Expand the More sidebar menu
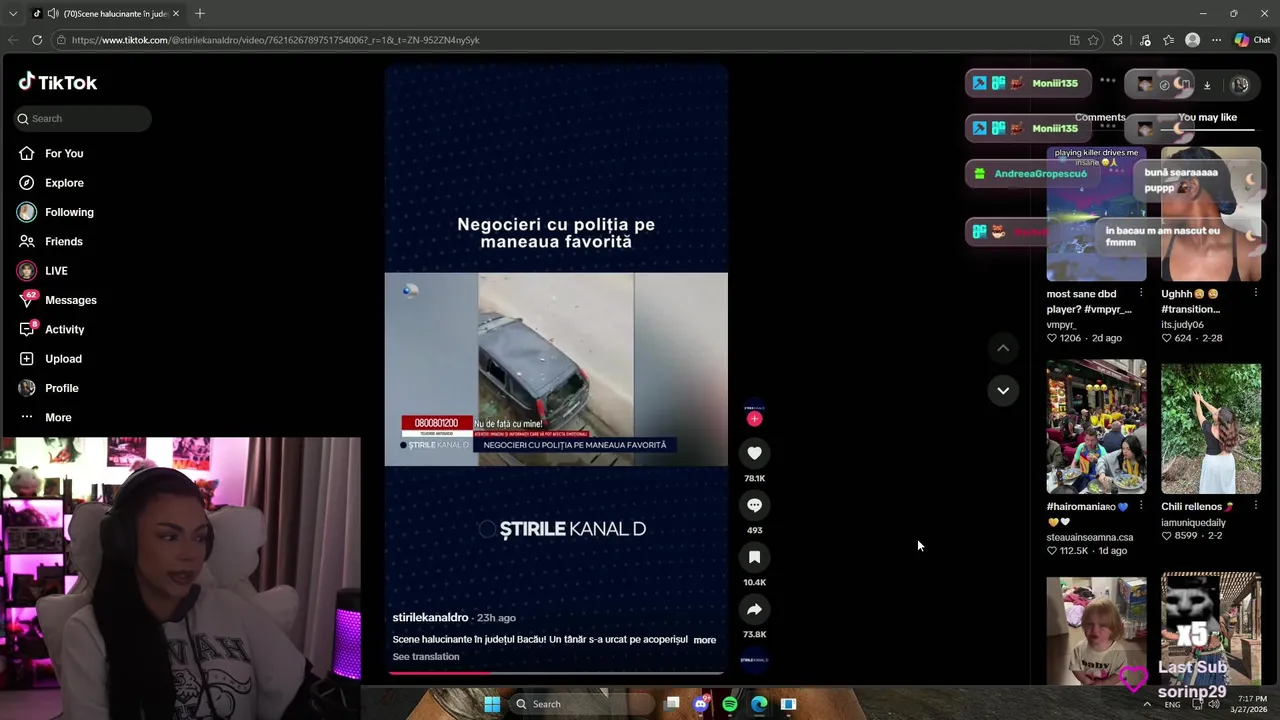This screenshot has height=720, width=1280. point(58,417)
